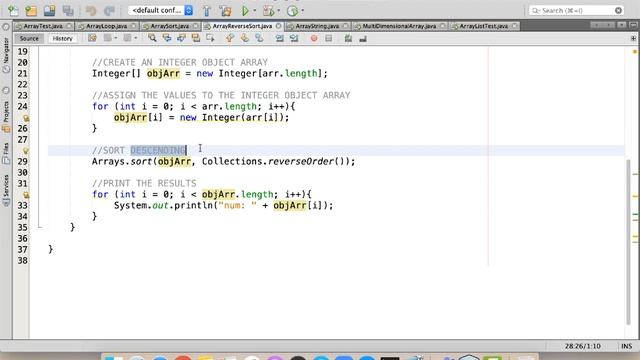
Task: Click the Profile Project icon
Action: 292,11
